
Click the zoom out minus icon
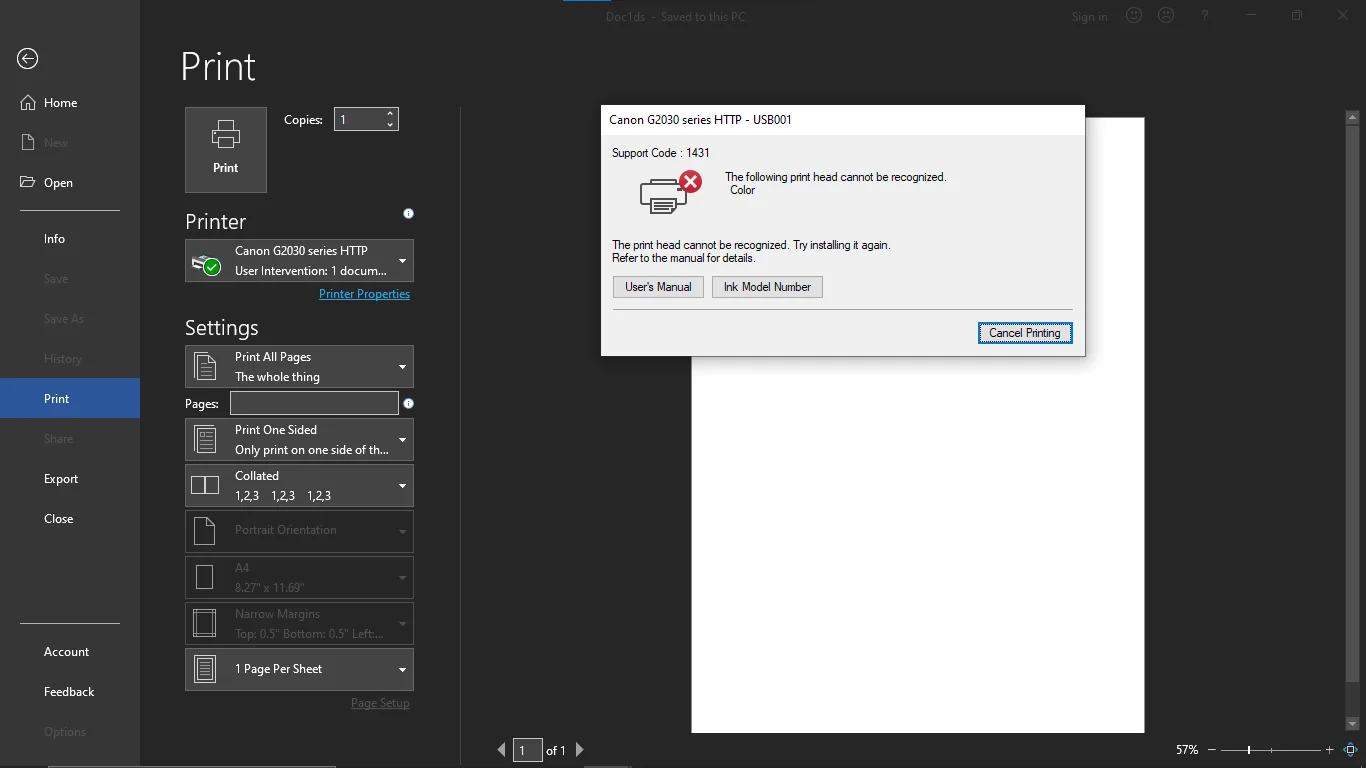coord(1212,750)
